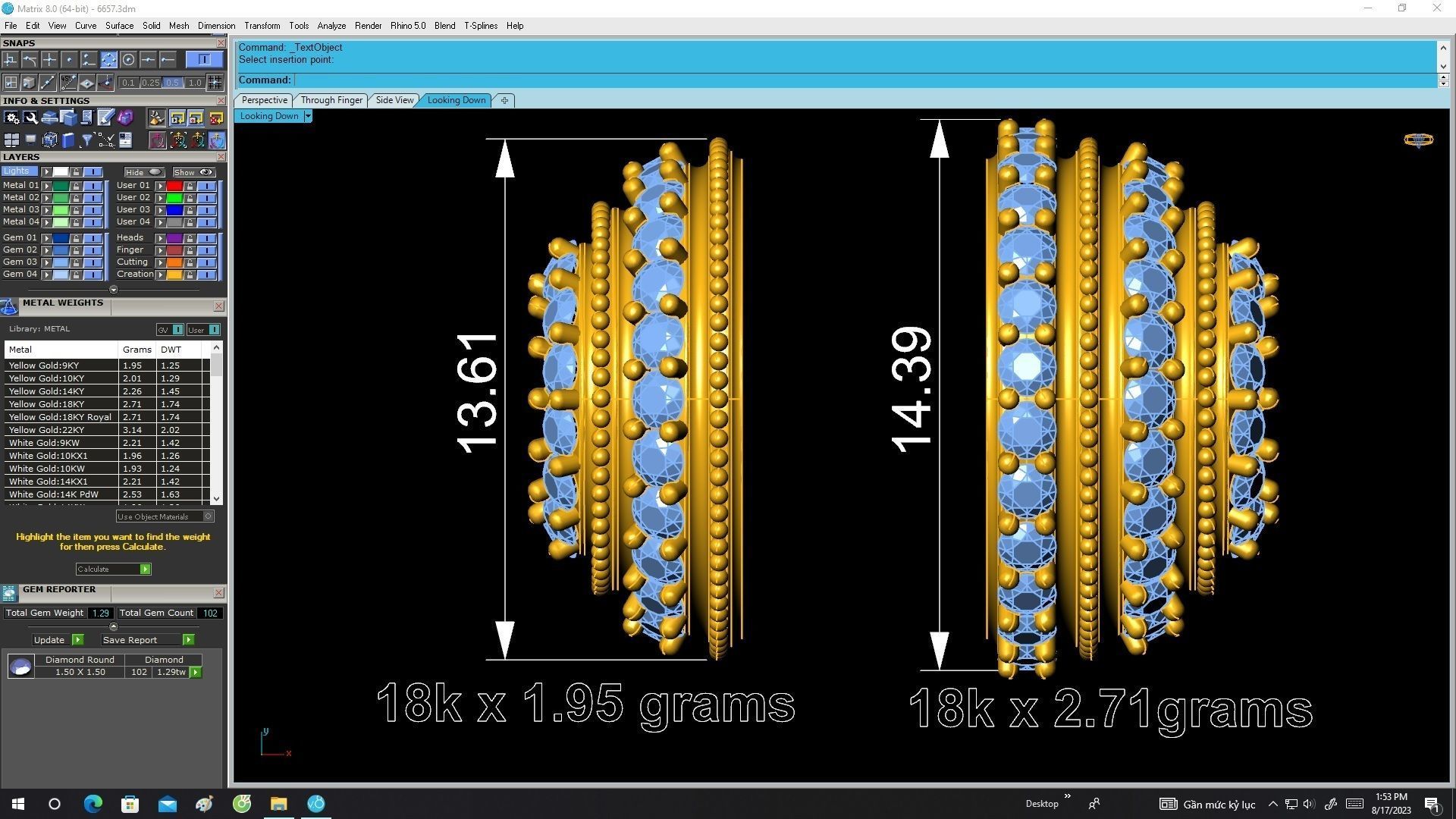The image size is (1456, 819).
Task: Enable the Intersection snap icon
Action: click(49, 60)
